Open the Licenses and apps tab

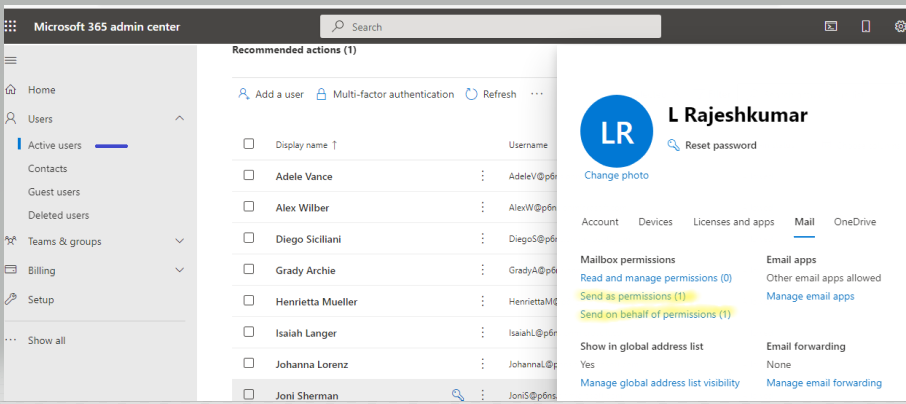coord(734,222)
